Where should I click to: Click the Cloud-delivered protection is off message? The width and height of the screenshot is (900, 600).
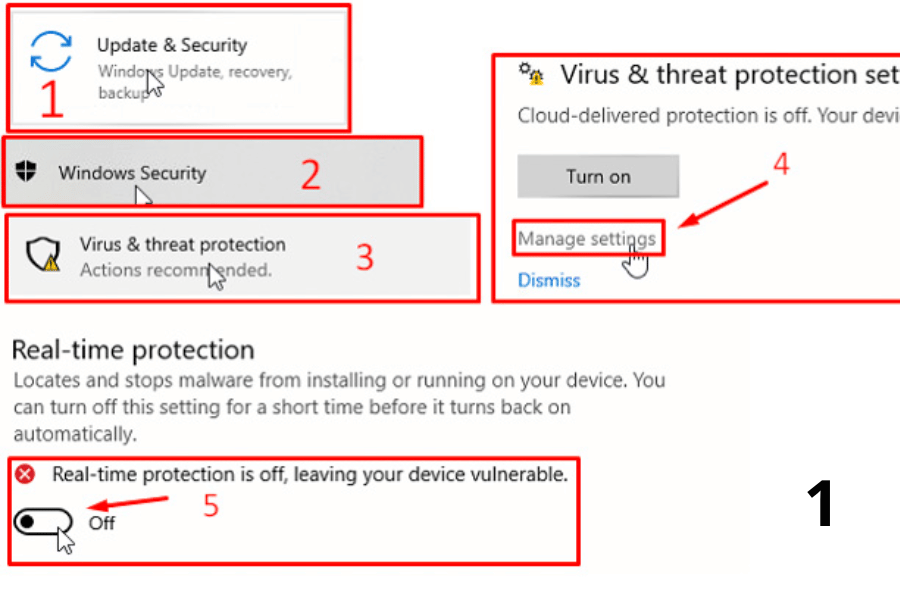click(700, 116)
